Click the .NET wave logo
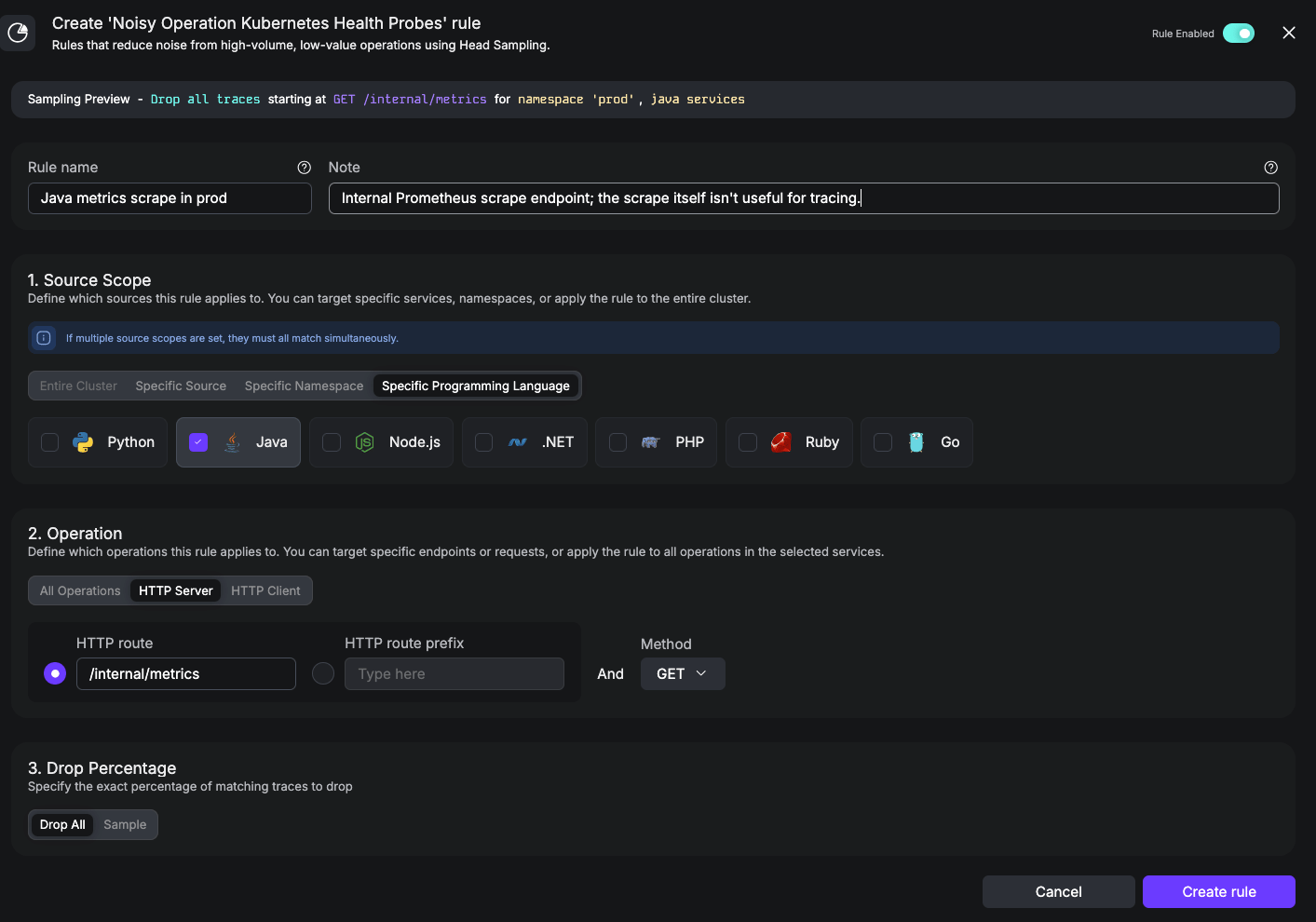This screenshot has width=1316, height=922. 518,442
